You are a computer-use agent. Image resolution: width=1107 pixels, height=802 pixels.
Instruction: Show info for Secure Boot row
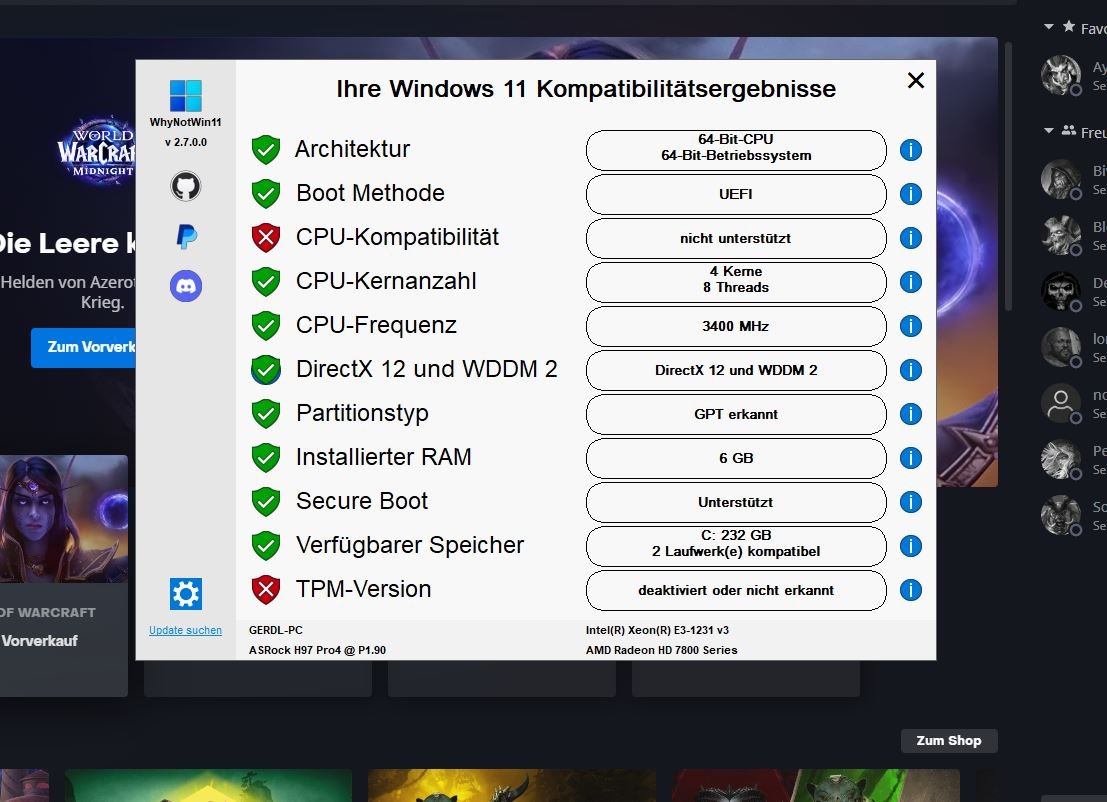[x=911, y=502]
